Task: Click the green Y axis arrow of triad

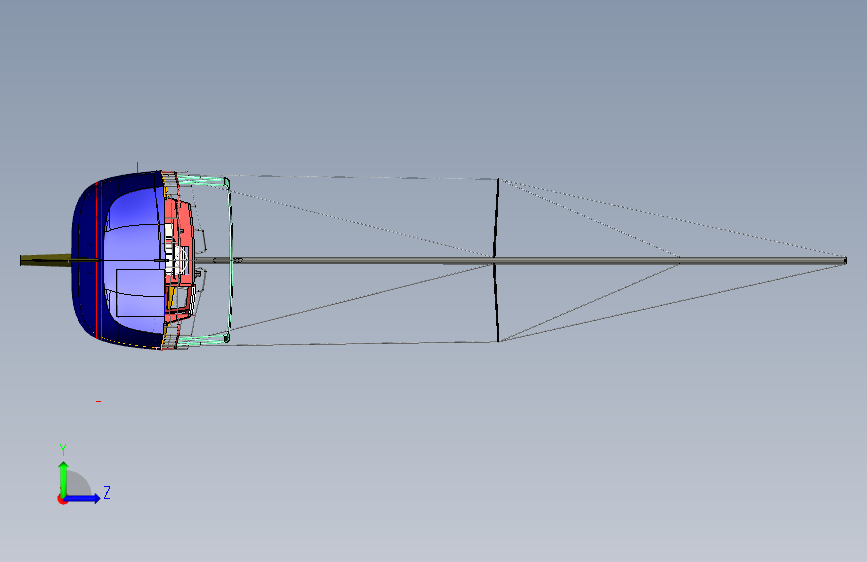Action: [64, 479]
